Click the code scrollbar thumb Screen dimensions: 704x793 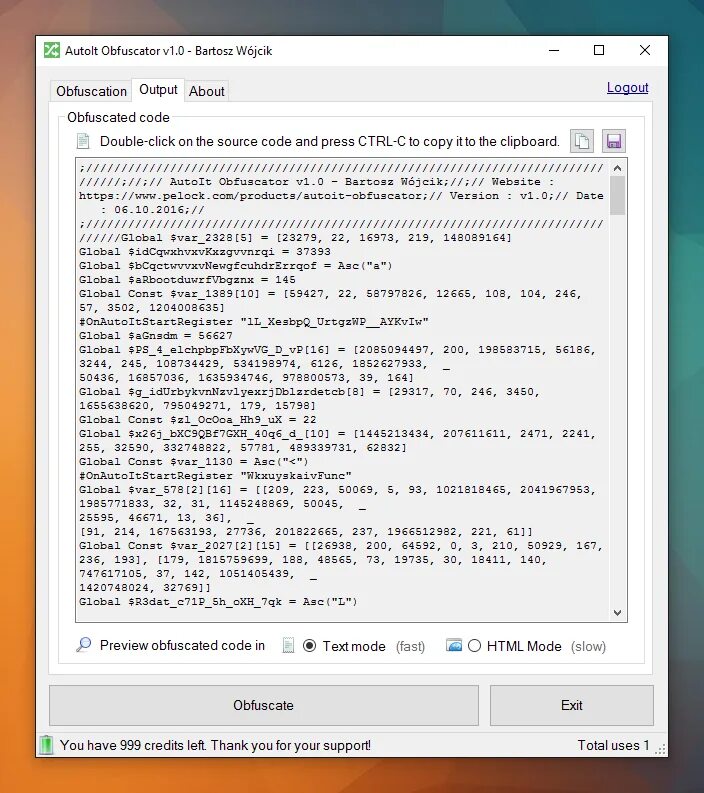[617, 195]
